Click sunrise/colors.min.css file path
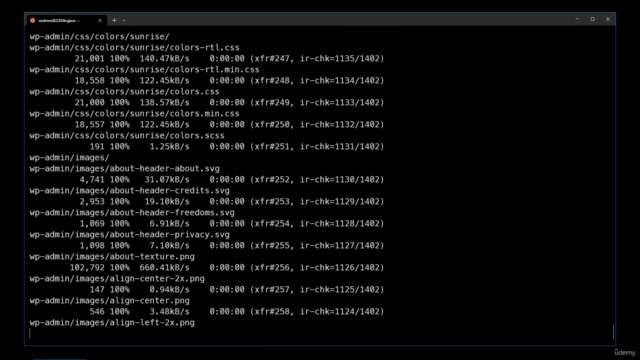The width and height of the screenshot is (640, 360). tap(134, 113)
